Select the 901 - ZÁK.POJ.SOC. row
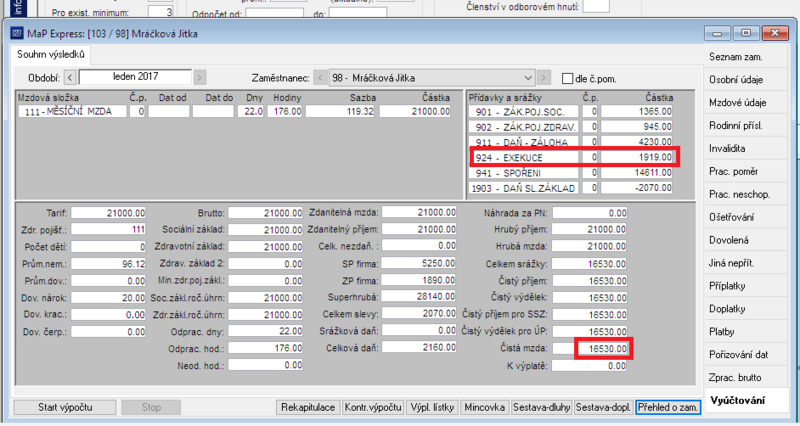The height and width of the screenshot is (426, 800). click(571, 111)
